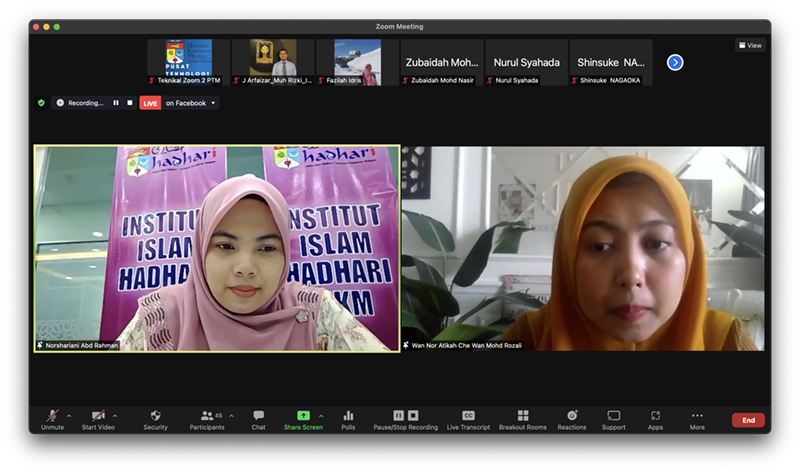Open the Security shield icon

coord(155,415)
